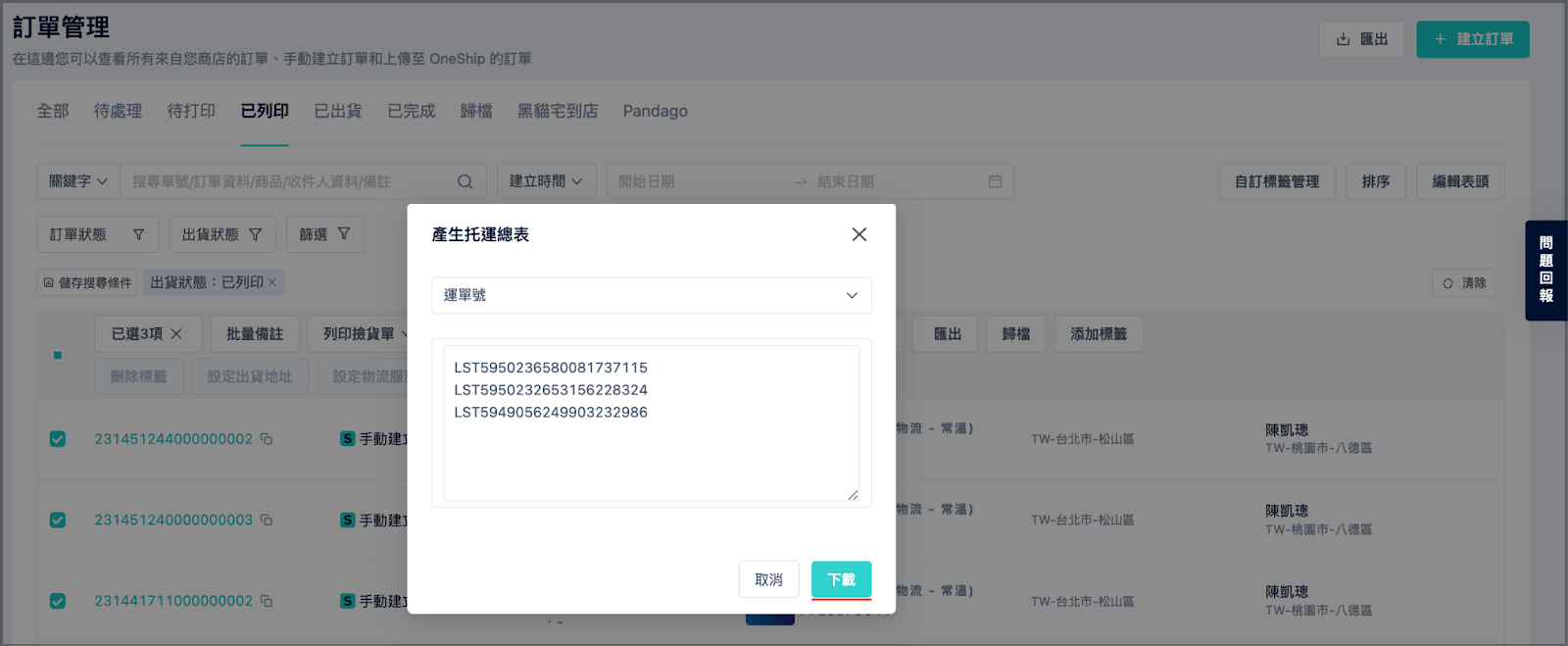Click inside the tracking numbers textarea

pyautogui.click(x=651, y=423)
